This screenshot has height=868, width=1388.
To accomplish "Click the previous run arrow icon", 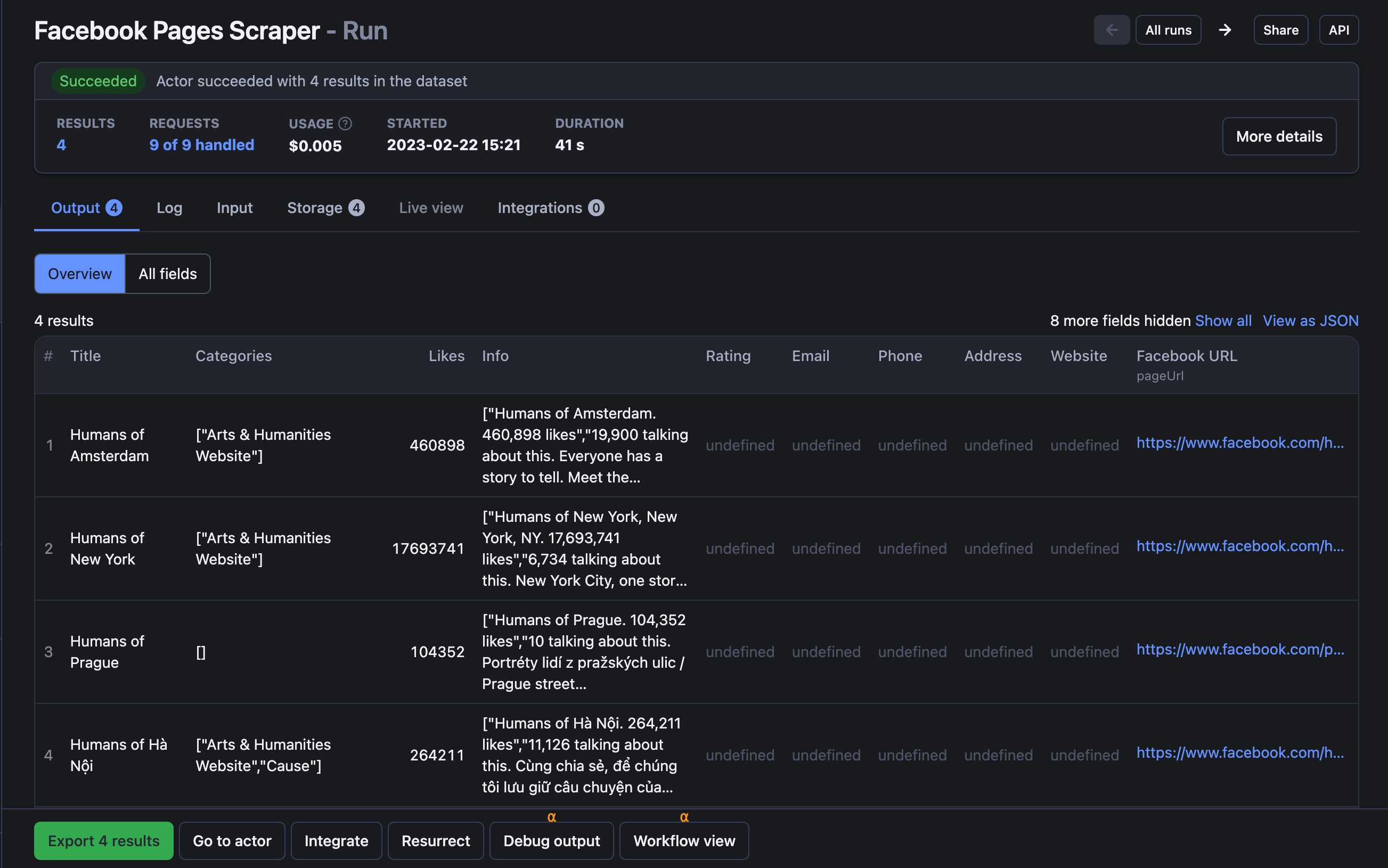I will (x=1112, y=29).
